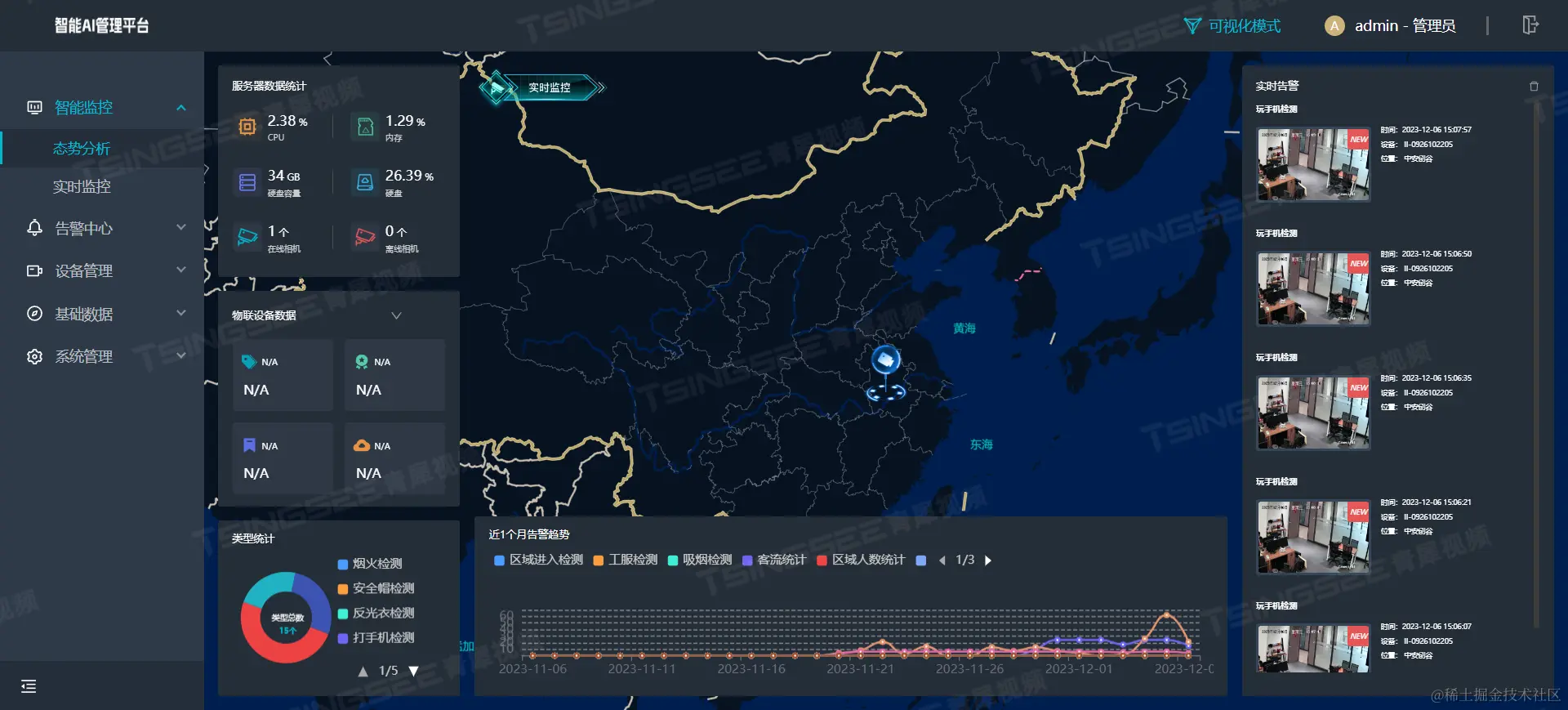Click the 可视化模式 funnel icon
The image size is (1568, 710).
tap(1192, 26)
